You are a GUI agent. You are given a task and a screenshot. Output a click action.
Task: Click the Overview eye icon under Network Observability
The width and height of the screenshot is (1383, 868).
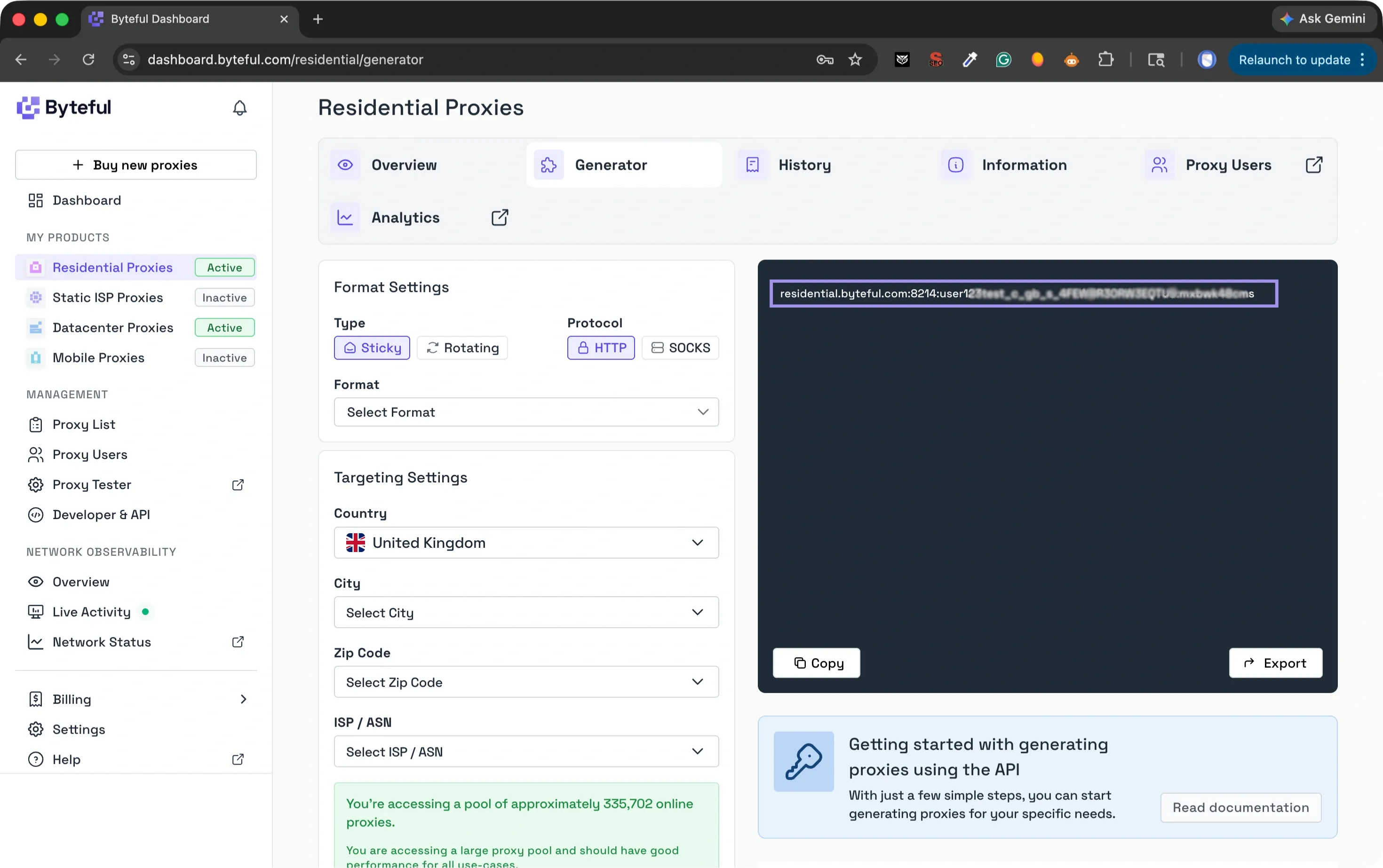coord(36,582)
